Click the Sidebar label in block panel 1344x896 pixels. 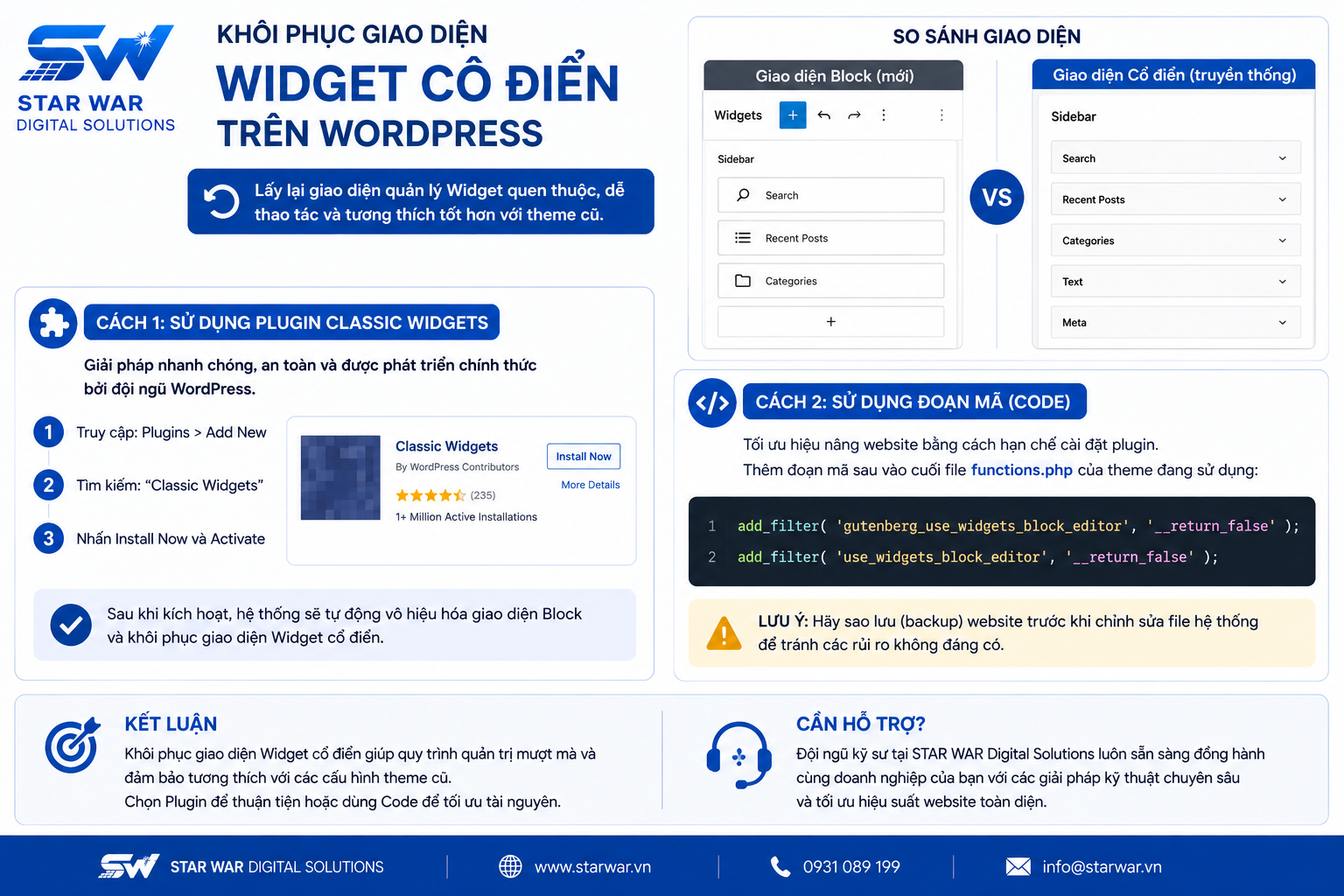[x=736, y=159]
